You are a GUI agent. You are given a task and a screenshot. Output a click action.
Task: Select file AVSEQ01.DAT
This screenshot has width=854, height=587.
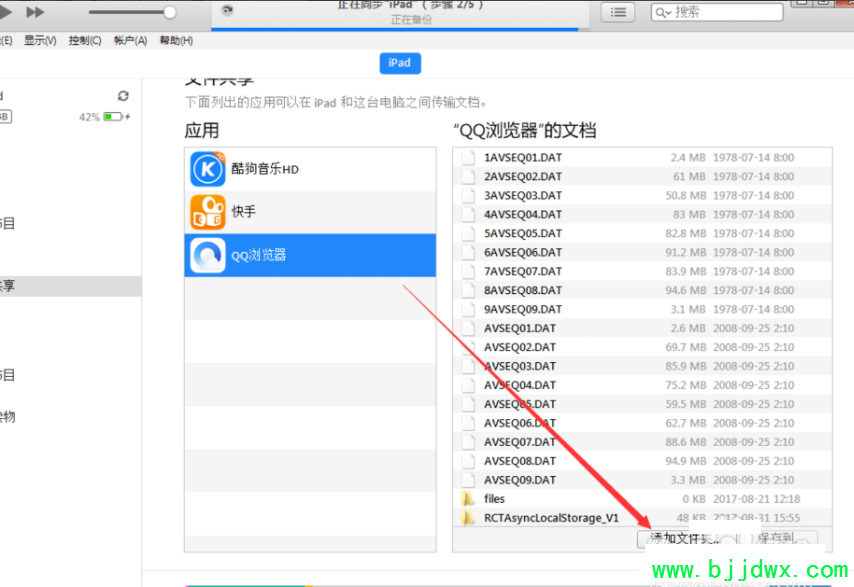coord(642,328)
